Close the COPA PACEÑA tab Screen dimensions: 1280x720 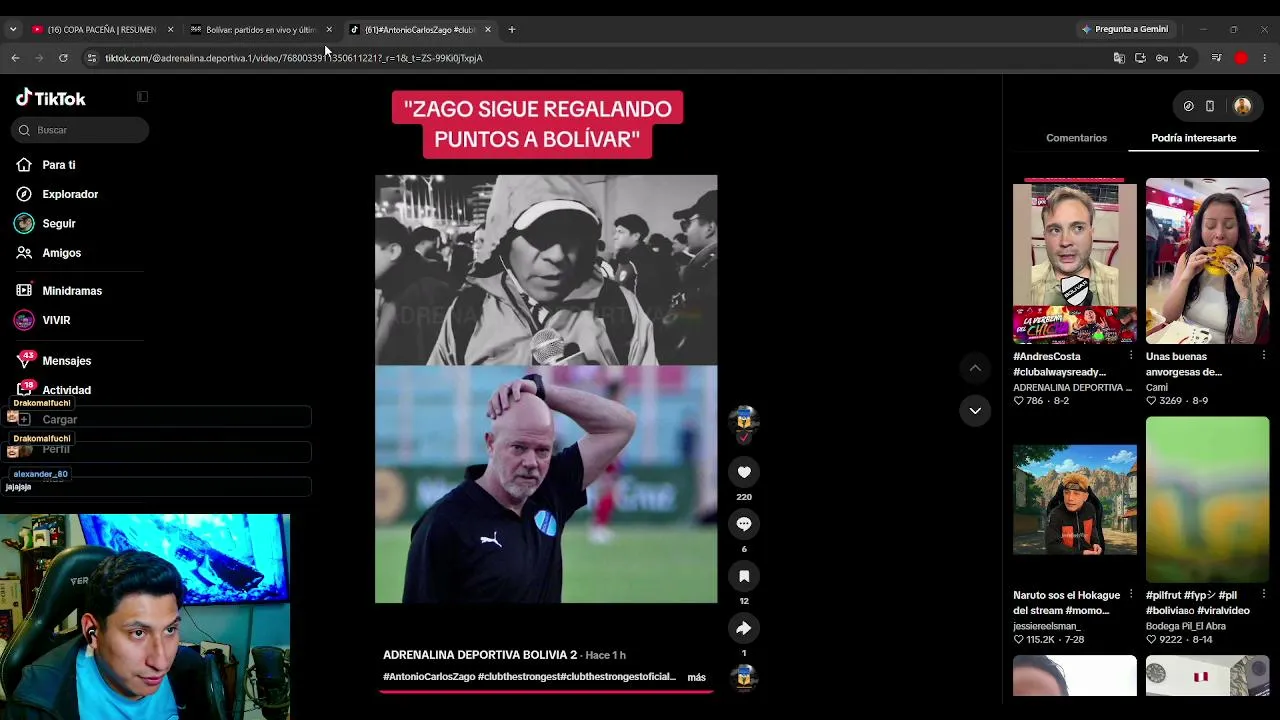click(170, 30)
